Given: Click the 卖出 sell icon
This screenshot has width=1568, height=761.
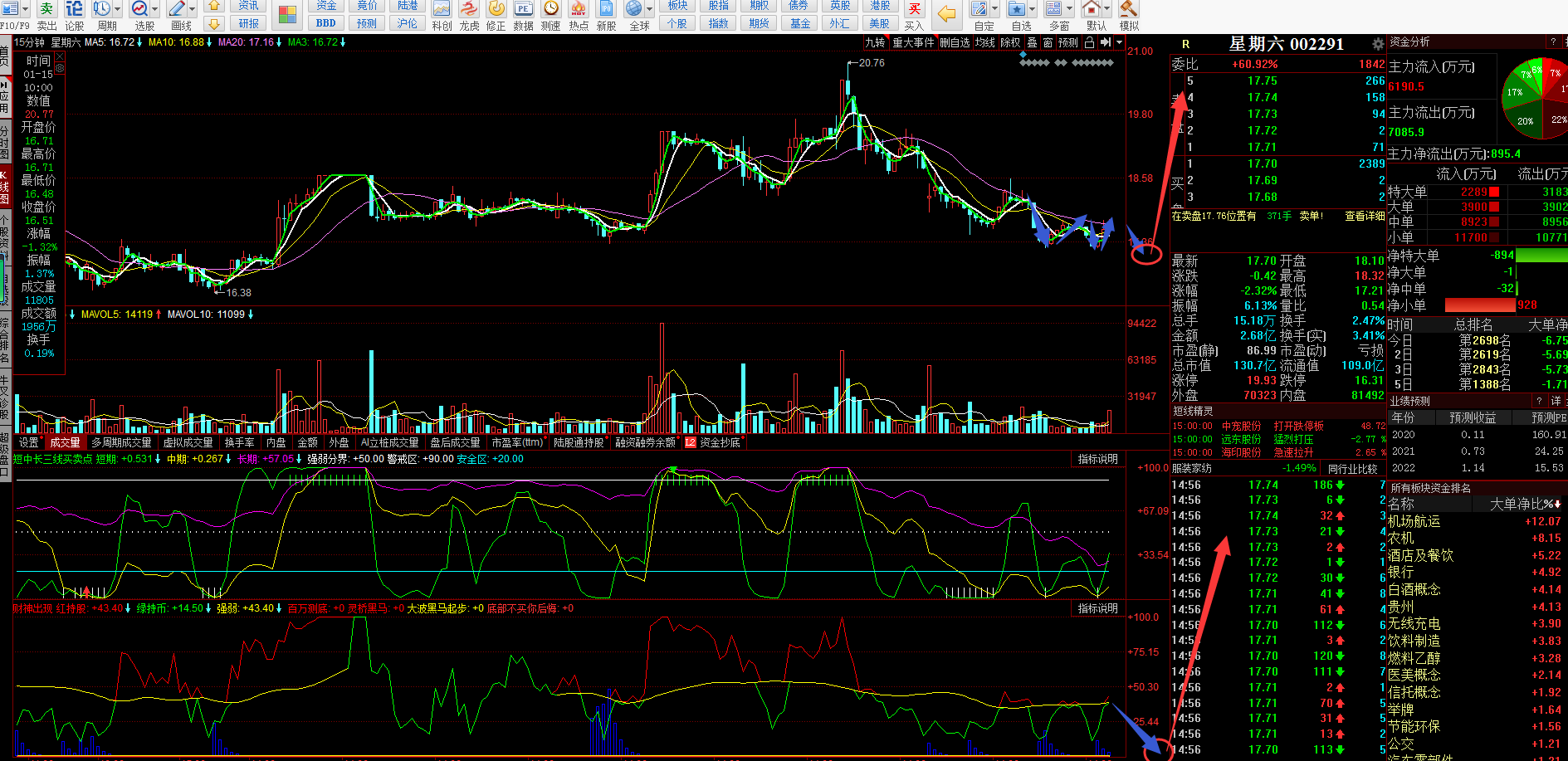Looking at the screenshot, I should tap(46, 10).
